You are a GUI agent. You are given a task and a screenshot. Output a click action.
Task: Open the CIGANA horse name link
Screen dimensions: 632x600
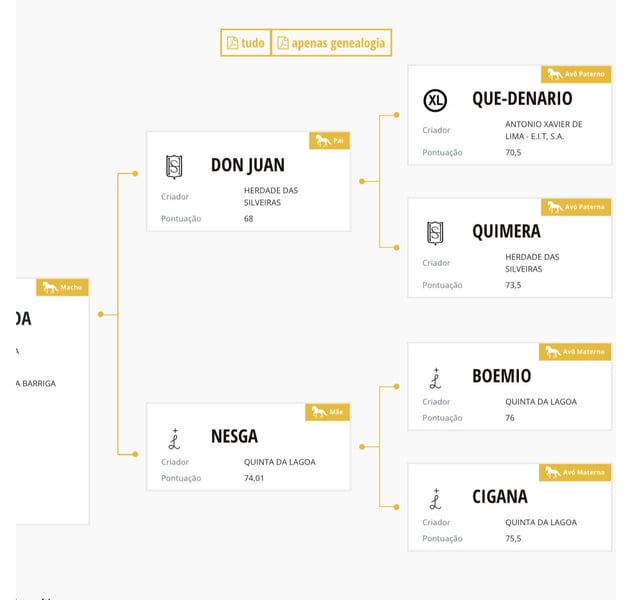coord(500,497)
